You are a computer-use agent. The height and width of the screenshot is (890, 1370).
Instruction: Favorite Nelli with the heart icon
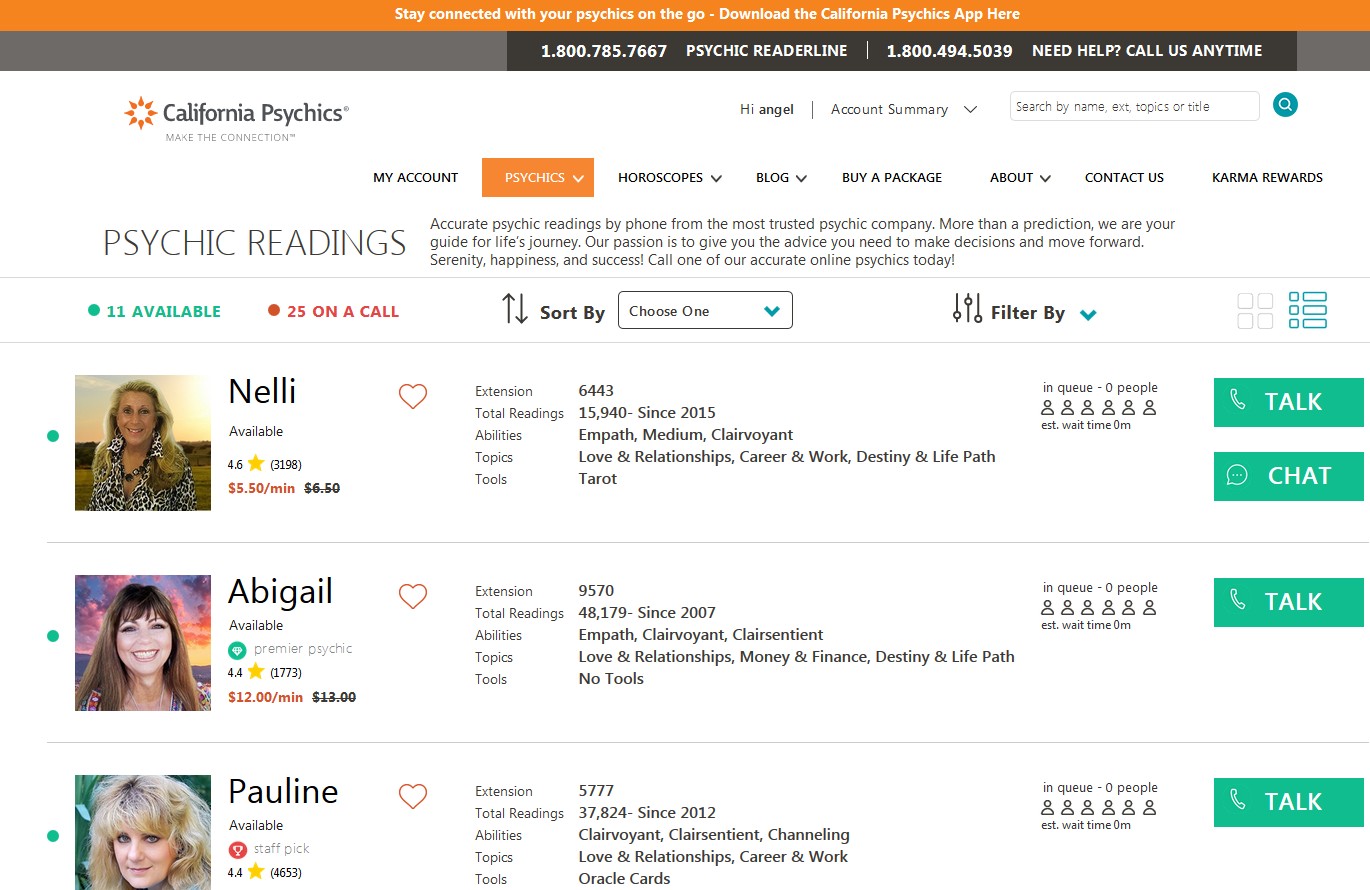point(413,397)
